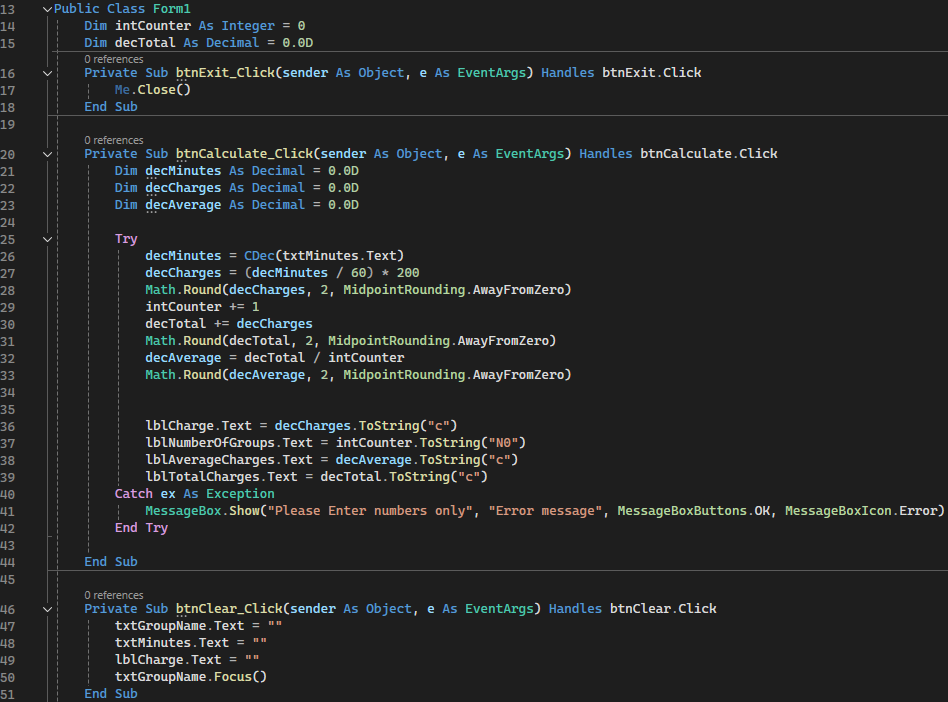Click 'CDec' function call
948x702 pixels.
pyautogui.click(x=259, y=256)
